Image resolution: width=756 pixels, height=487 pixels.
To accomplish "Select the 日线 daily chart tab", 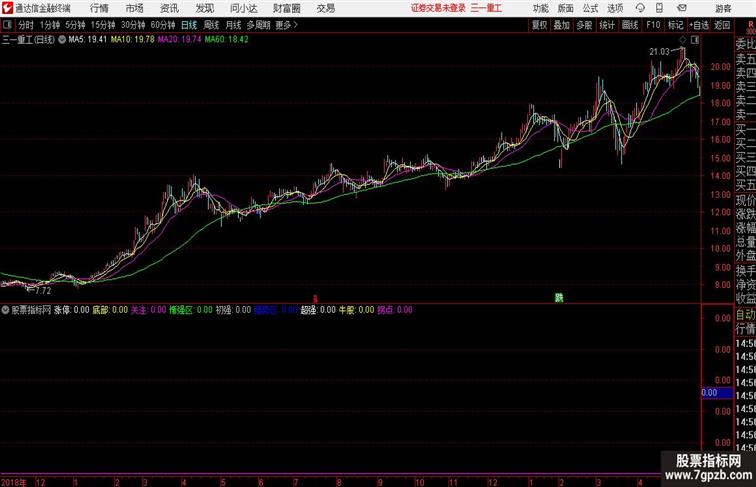I will pos(189,25).
